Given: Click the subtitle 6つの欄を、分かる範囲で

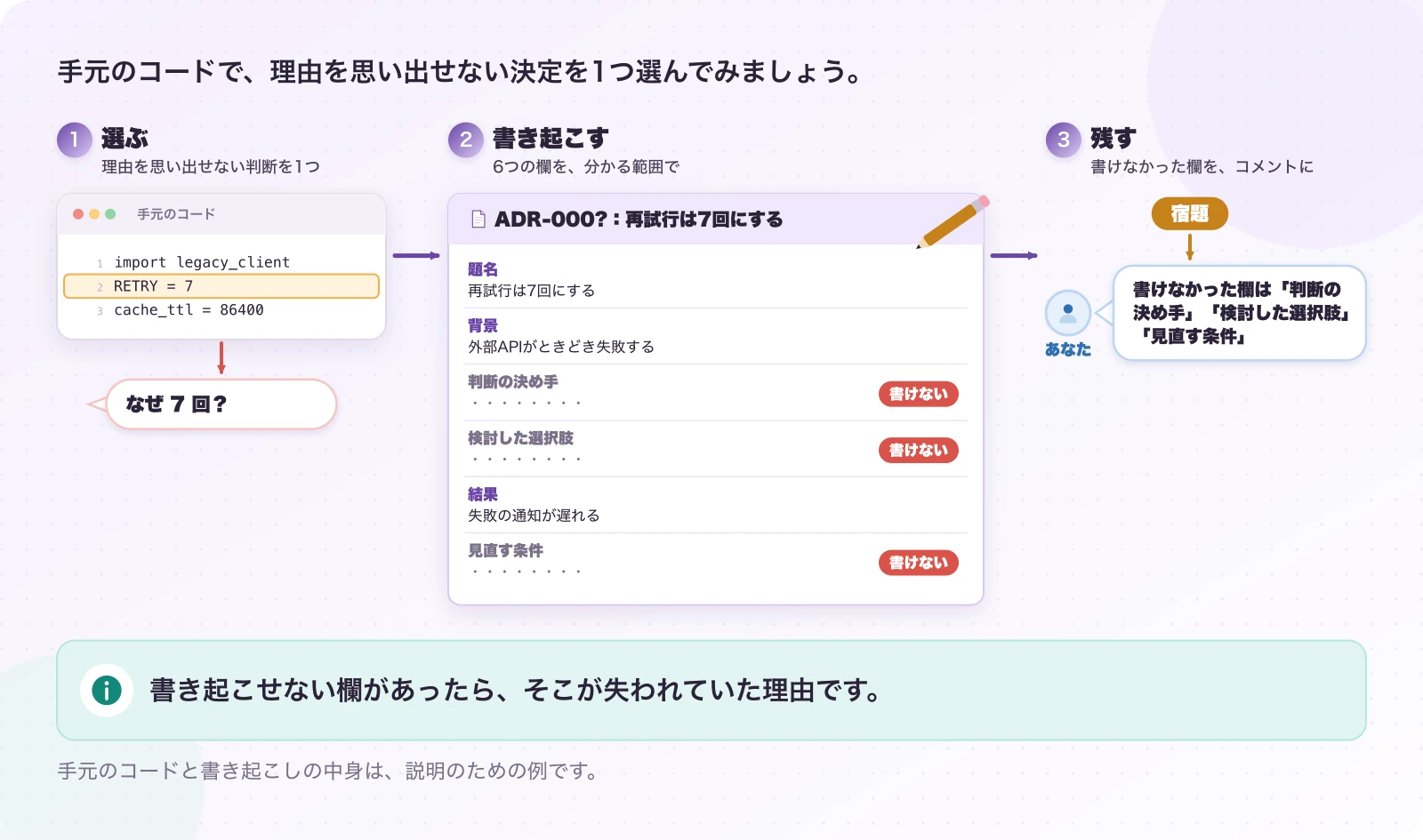Looking at the screenshot, I should [586, 166].
